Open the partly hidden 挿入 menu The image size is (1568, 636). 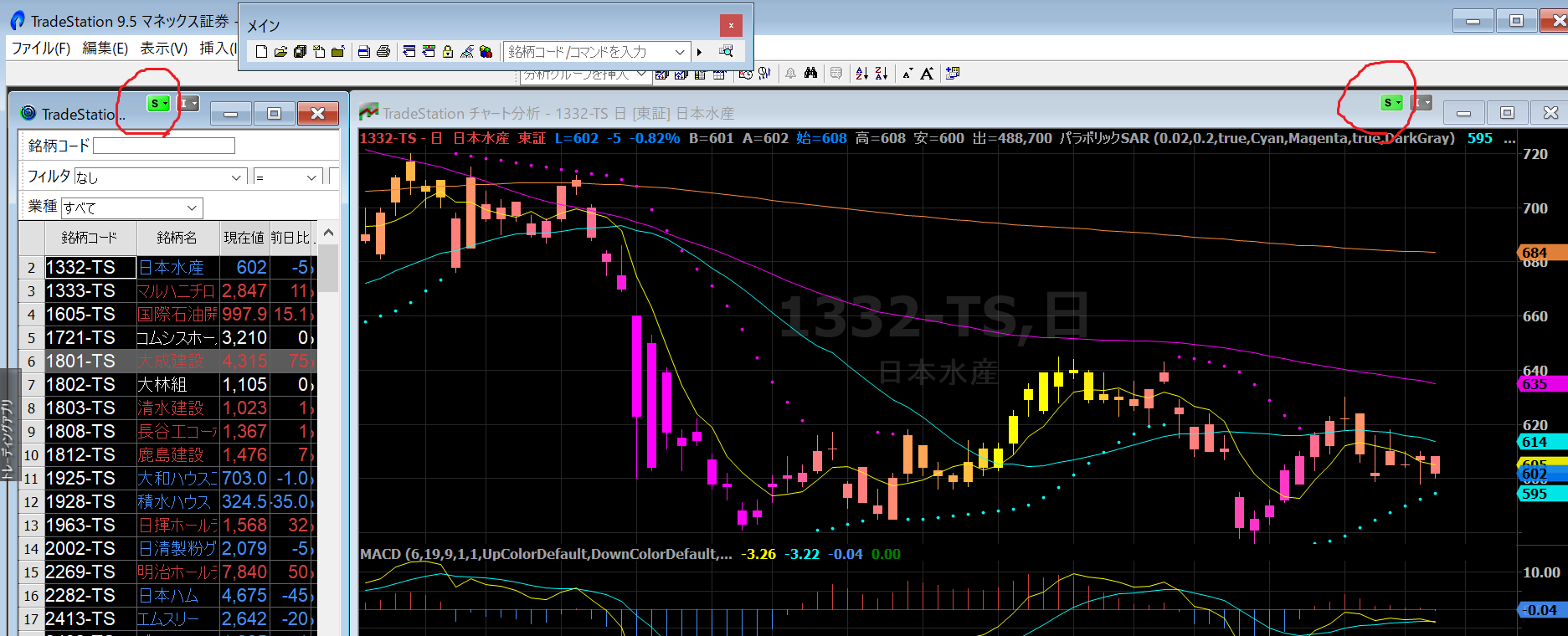coord(218,49)
